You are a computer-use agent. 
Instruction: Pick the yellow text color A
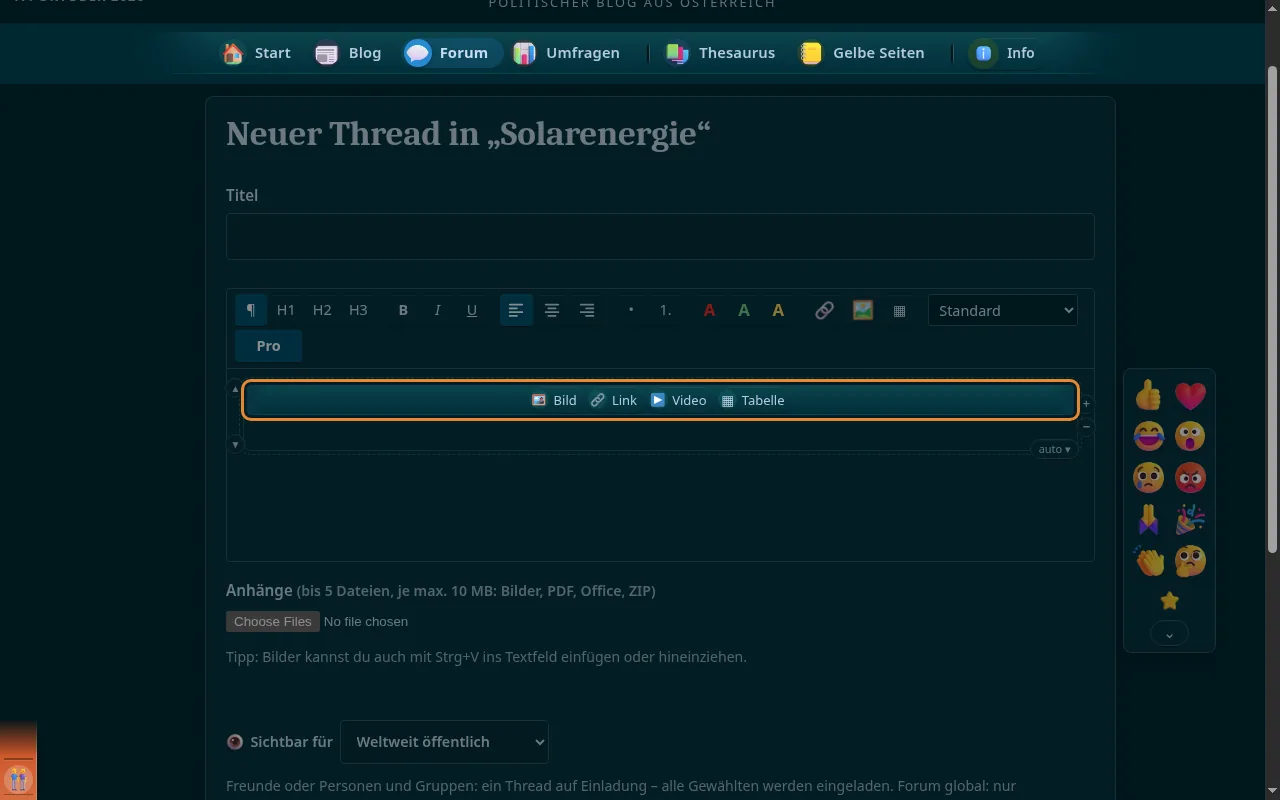point(778,310)
